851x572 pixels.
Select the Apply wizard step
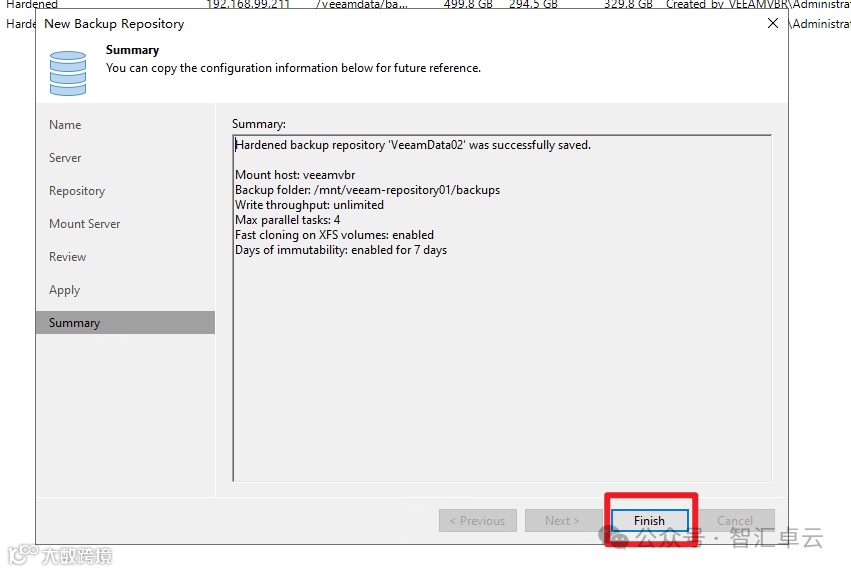65,290
